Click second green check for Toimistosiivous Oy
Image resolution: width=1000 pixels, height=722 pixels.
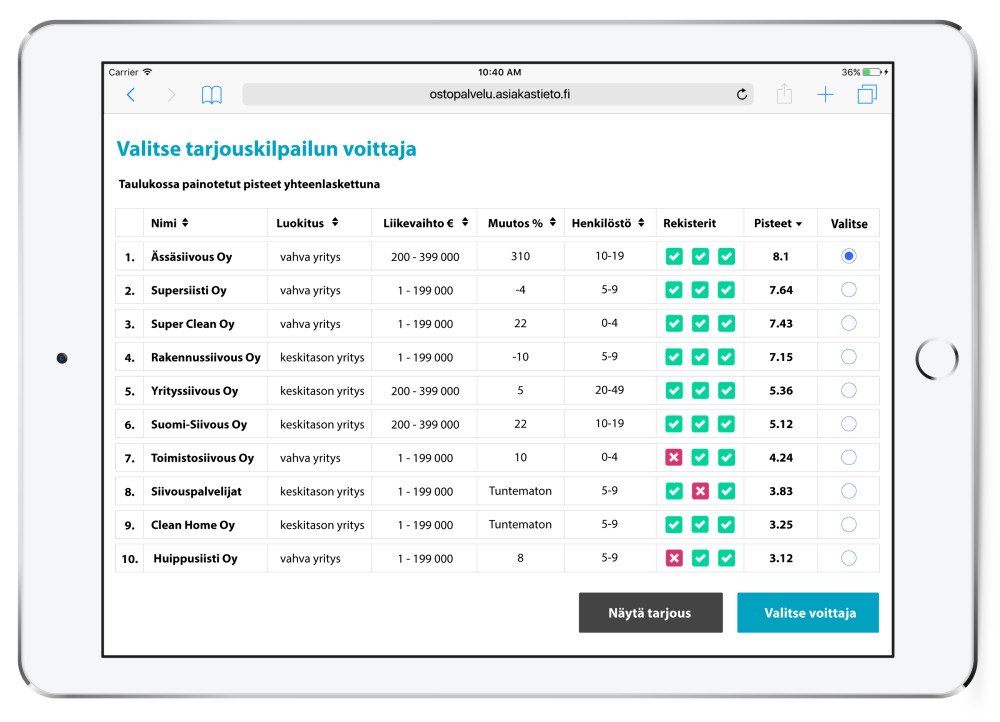click(x=700, y=457)
